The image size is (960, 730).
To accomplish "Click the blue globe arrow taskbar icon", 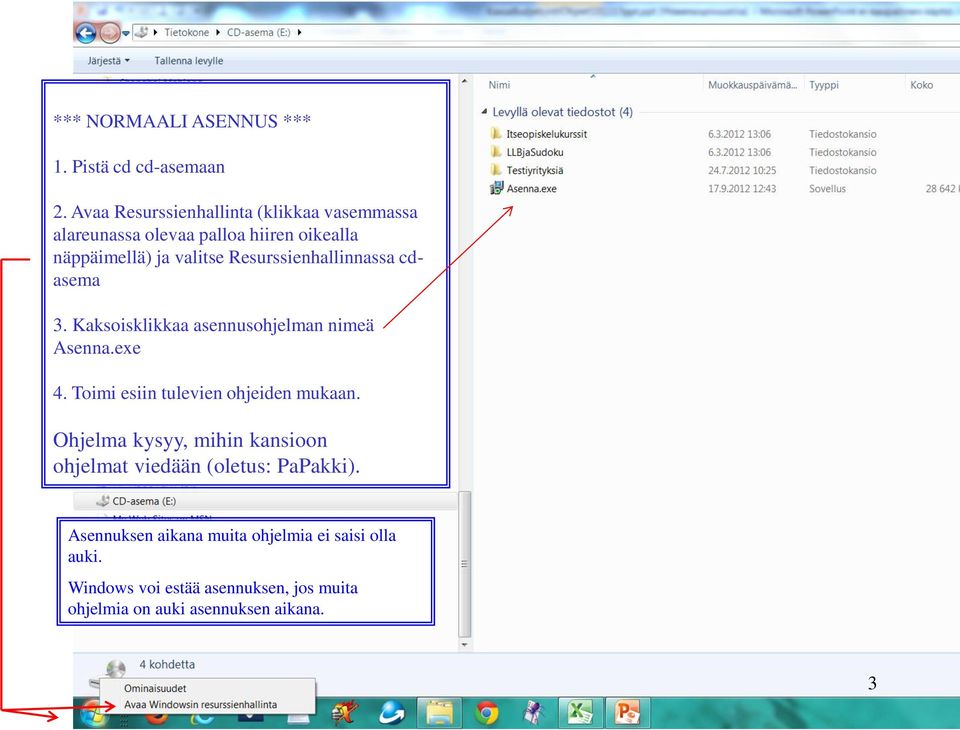I will [x=391, y=713].
